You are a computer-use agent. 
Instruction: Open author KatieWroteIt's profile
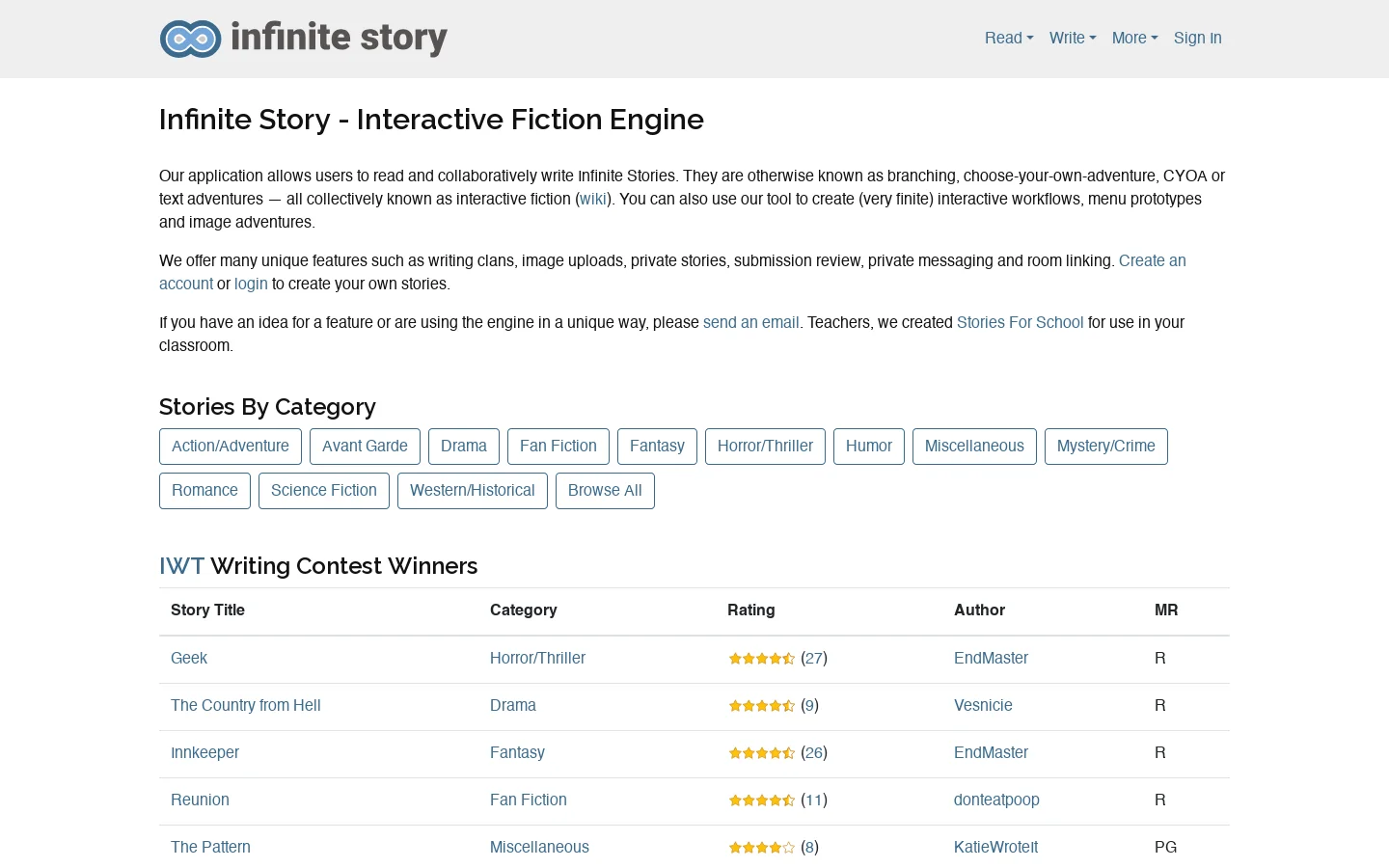coord(996,847)
